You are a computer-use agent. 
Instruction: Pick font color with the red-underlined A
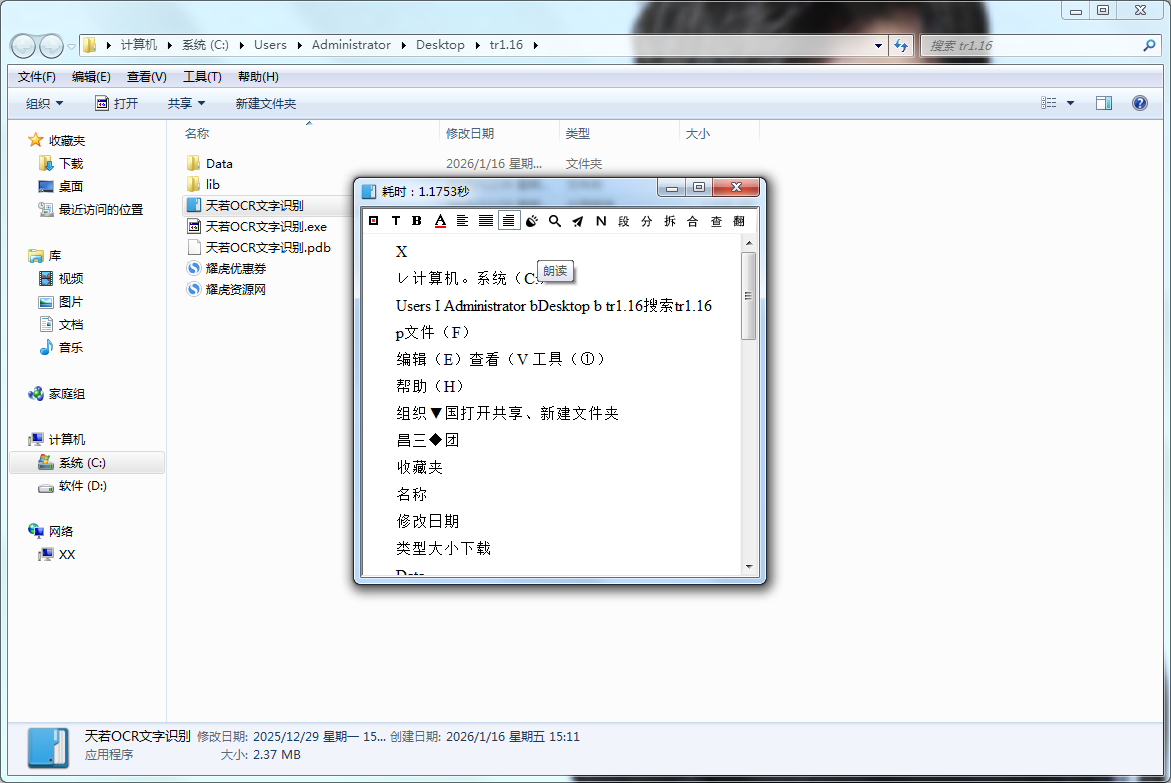coord(440,221)
